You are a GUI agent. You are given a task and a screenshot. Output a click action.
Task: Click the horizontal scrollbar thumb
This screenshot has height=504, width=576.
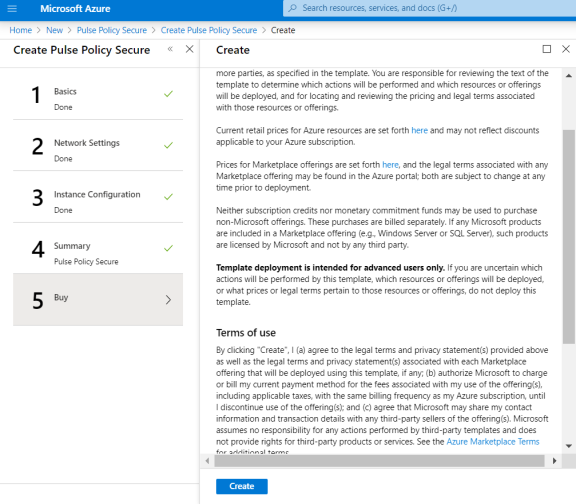click(x=379, y=461)
